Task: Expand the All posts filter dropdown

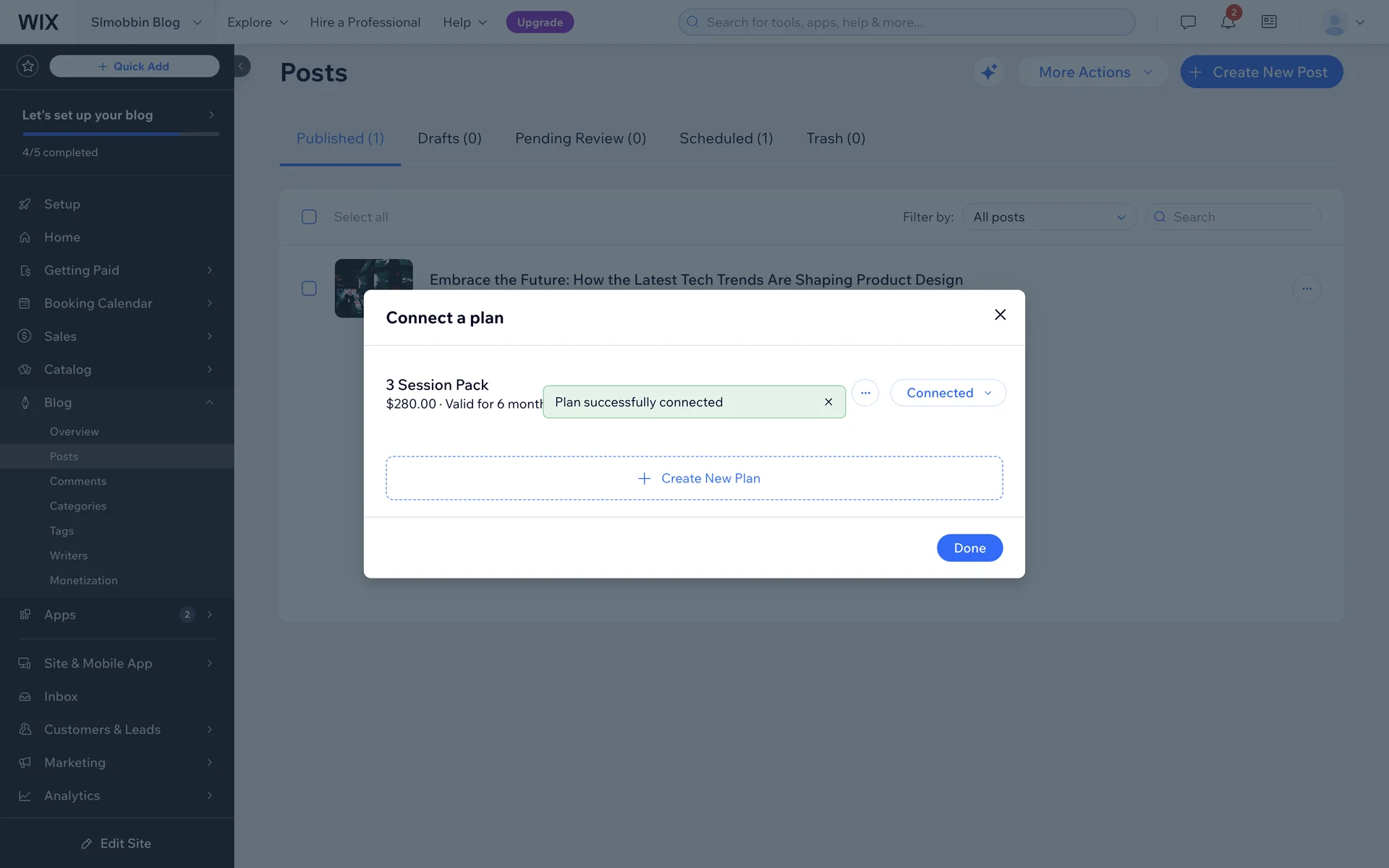Action: [1049, 217]
